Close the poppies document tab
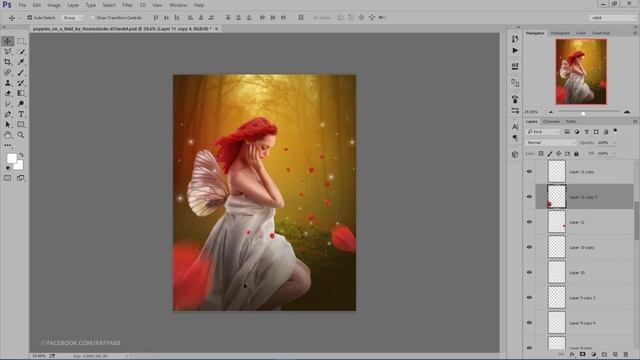Viewport: 640px width, 360px height. 216,29
